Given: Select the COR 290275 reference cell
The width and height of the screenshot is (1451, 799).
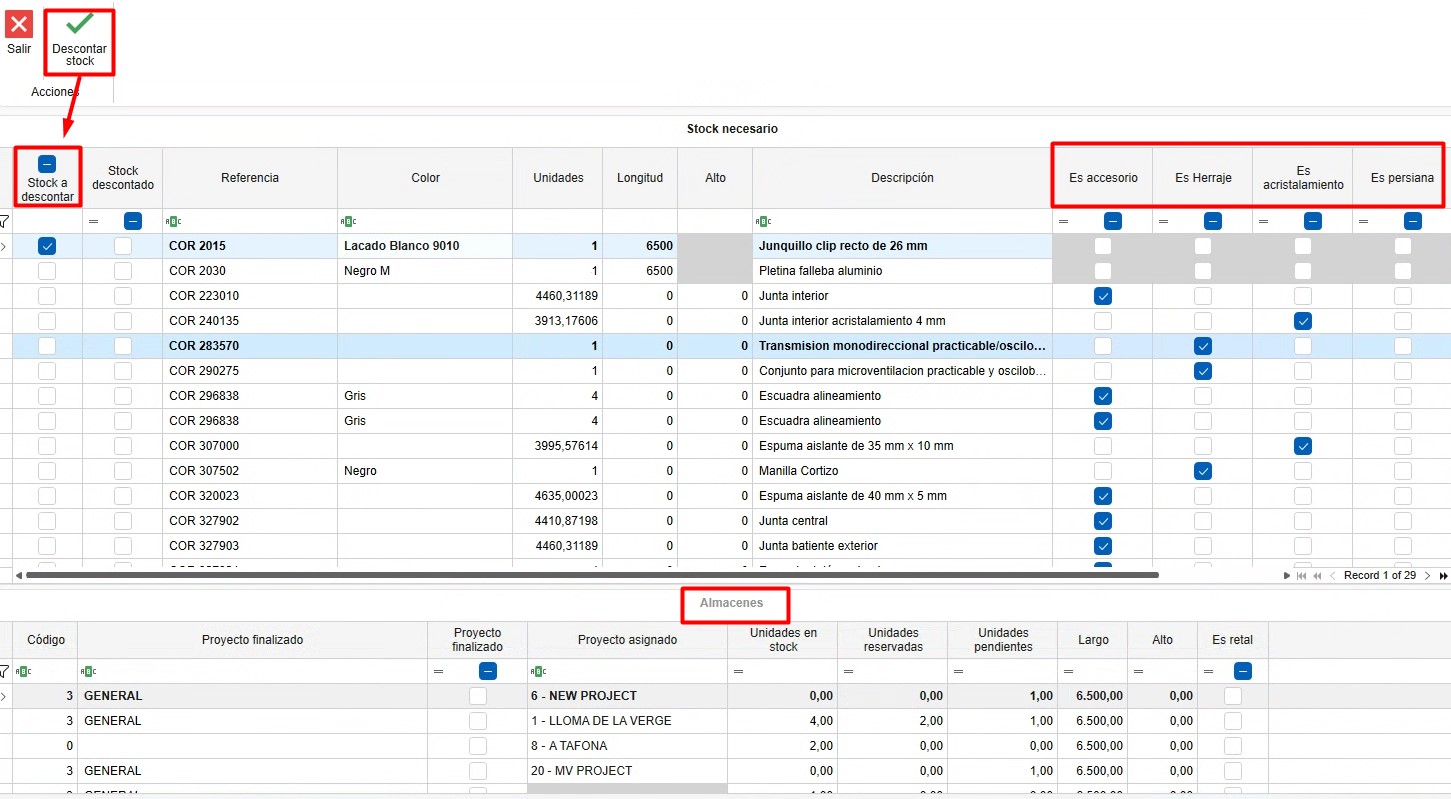Looking at the screenshot, I should coord(250,371).
